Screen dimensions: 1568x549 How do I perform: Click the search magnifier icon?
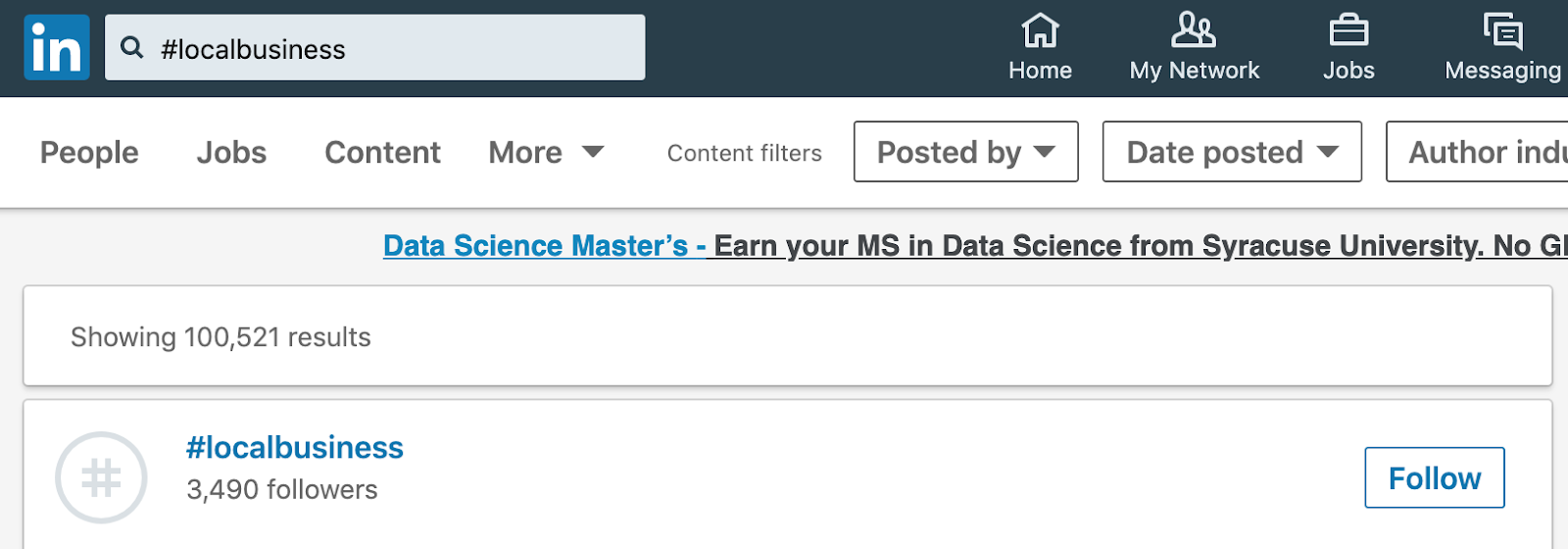(132, 47)
